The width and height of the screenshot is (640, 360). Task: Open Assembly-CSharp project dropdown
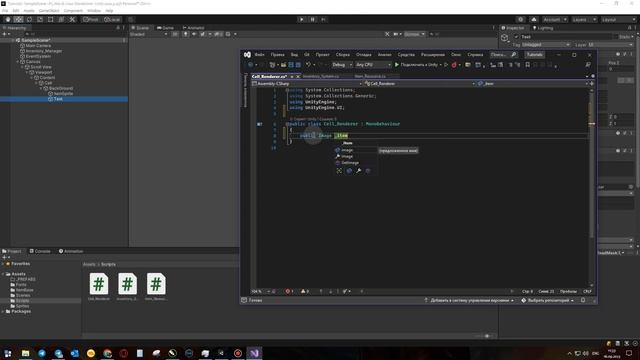307,84
